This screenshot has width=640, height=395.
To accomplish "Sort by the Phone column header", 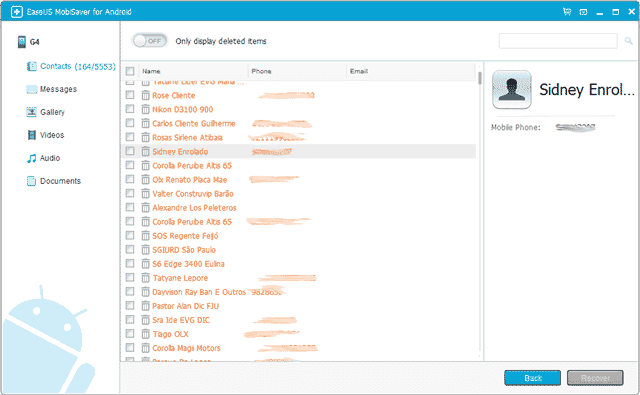I will tap(297, 71).
